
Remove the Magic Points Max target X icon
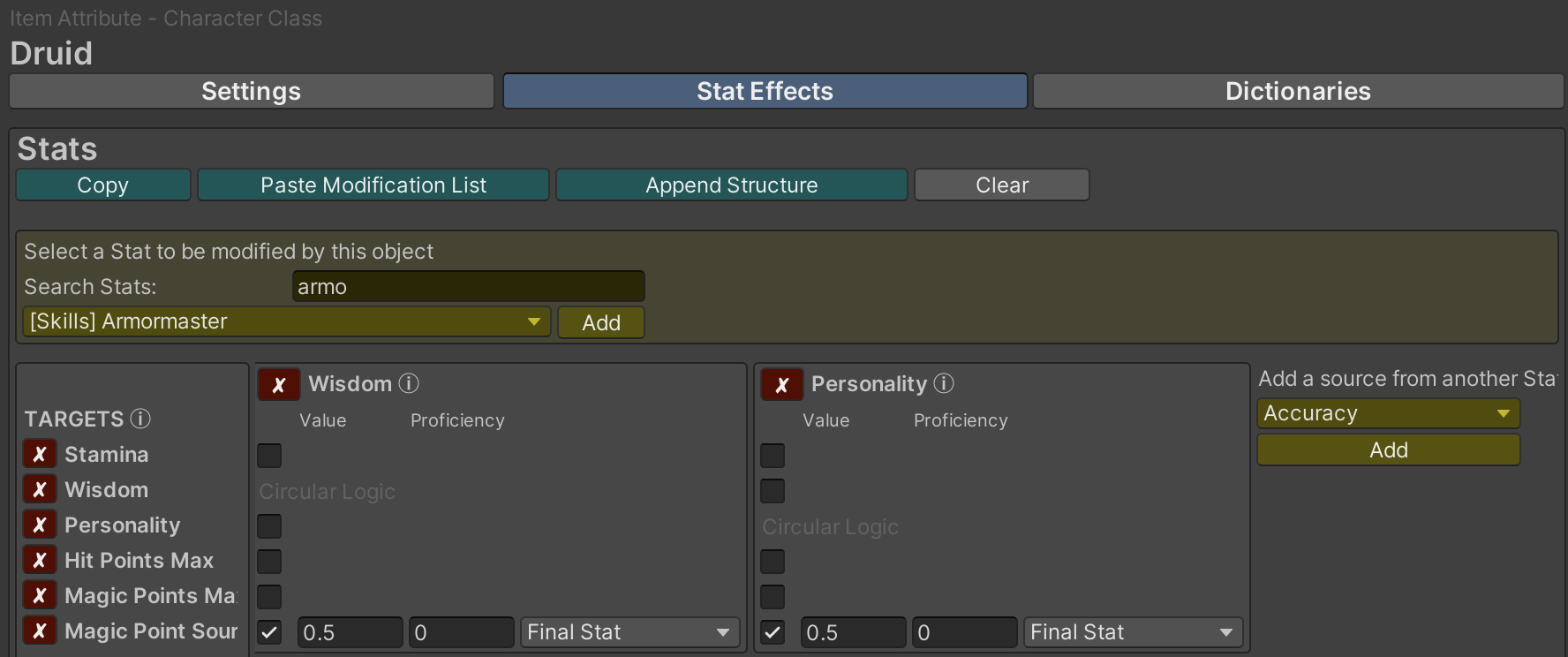(x=40, y=595)
